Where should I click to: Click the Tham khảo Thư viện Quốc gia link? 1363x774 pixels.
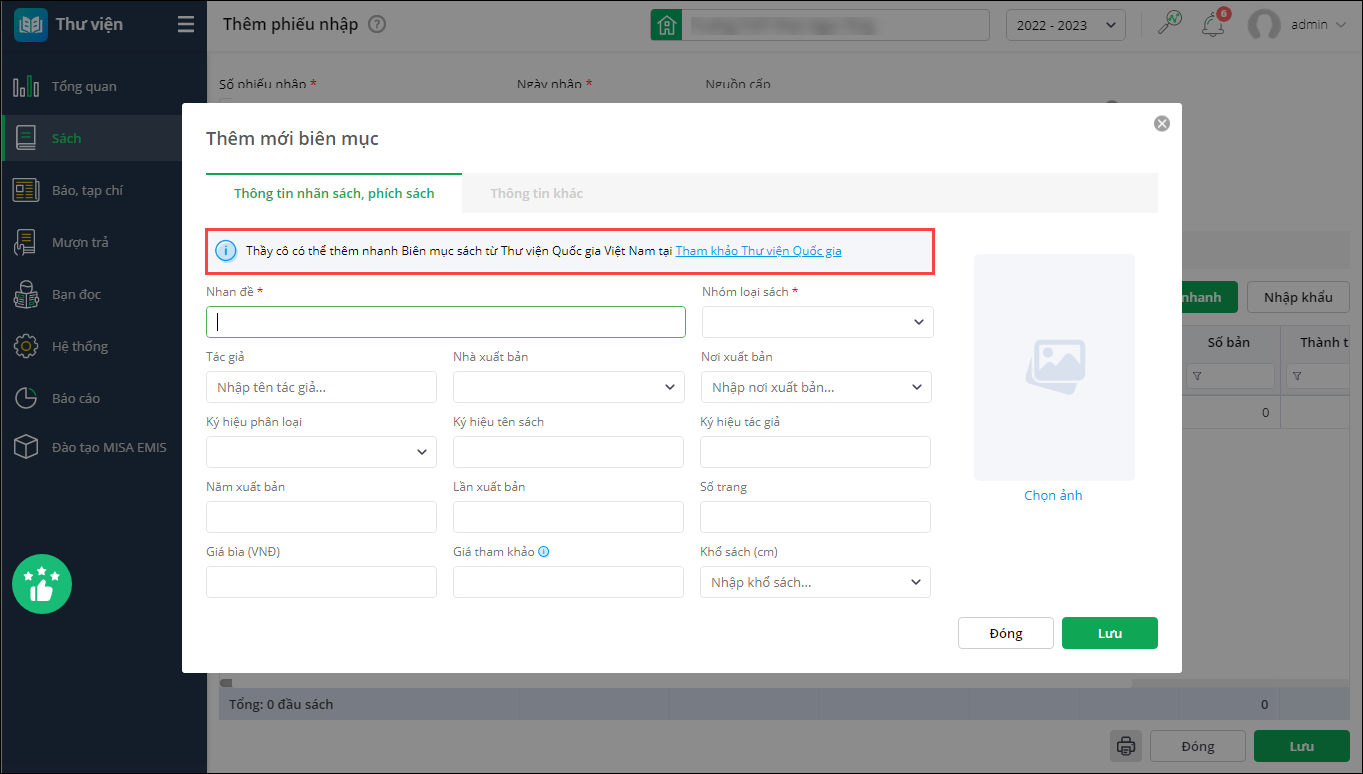tap(758, 251)
